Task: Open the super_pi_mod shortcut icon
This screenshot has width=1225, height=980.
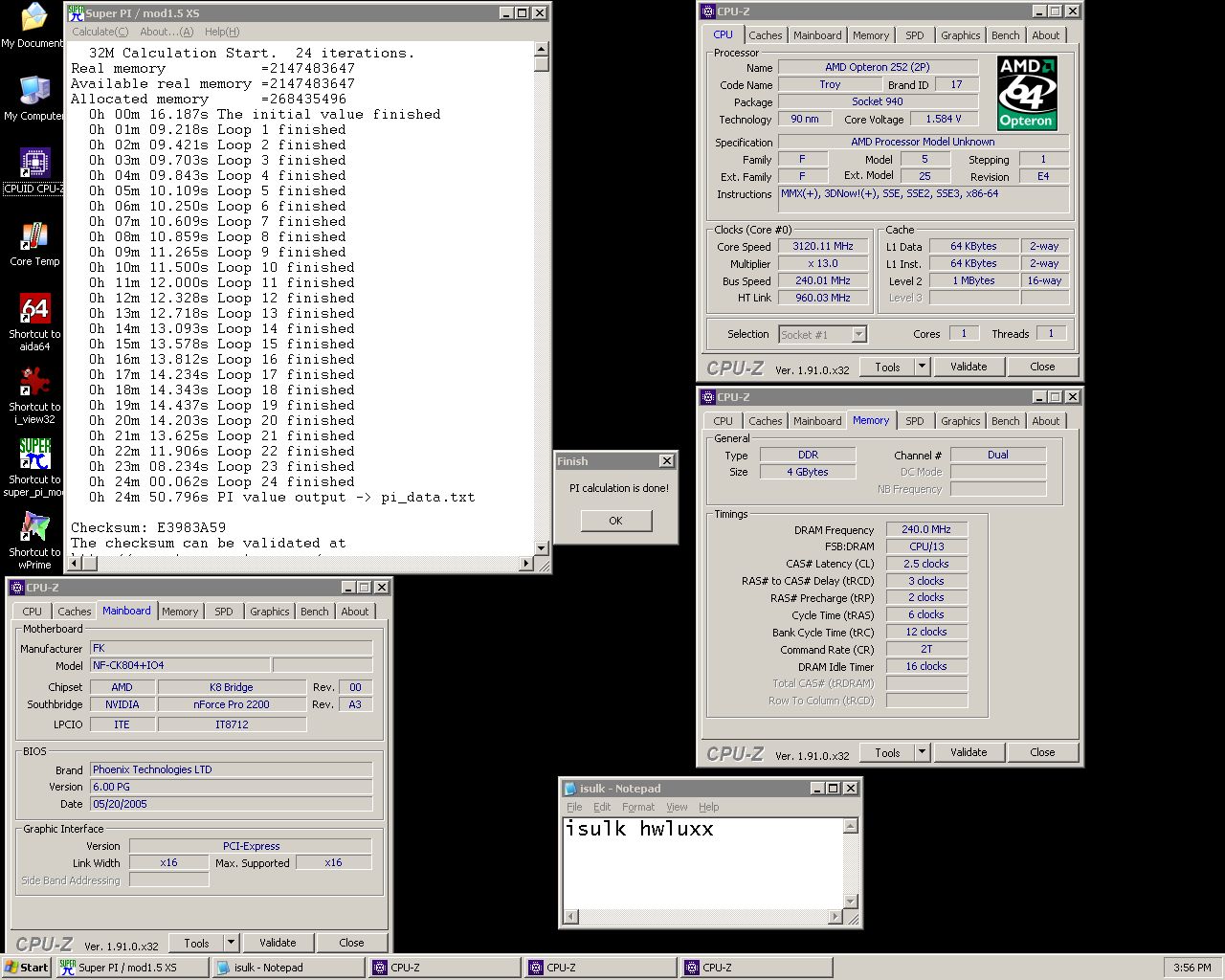Action: coord(34,468)
